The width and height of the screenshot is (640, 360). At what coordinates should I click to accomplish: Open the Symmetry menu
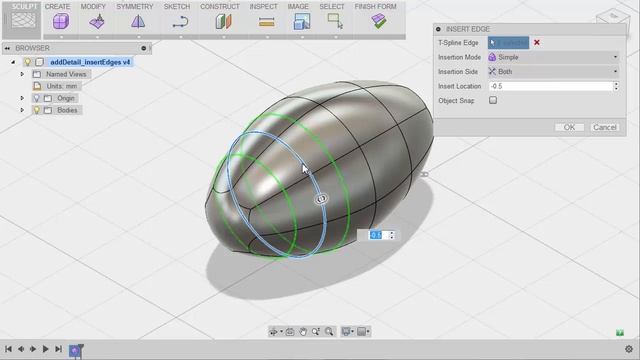pyautogui.click(x=135, y=7)
